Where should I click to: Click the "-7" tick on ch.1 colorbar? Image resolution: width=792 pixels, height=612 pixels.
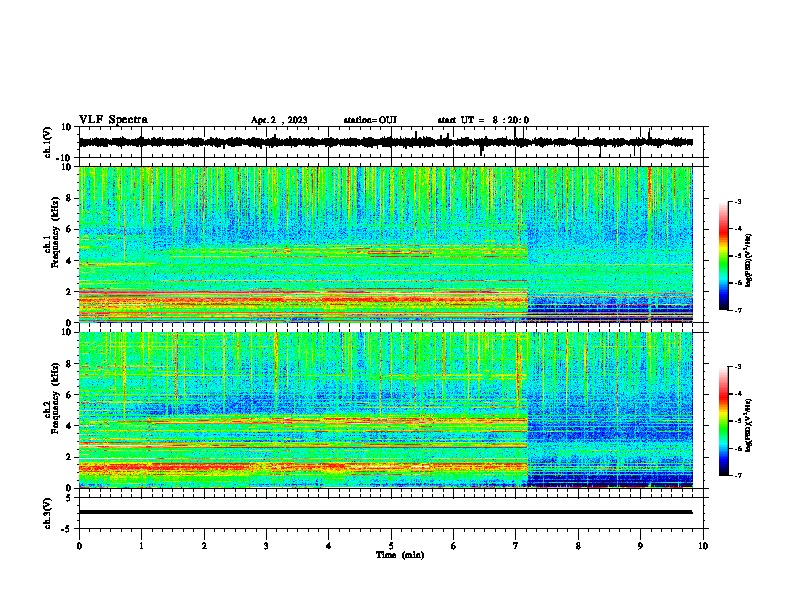738,311
